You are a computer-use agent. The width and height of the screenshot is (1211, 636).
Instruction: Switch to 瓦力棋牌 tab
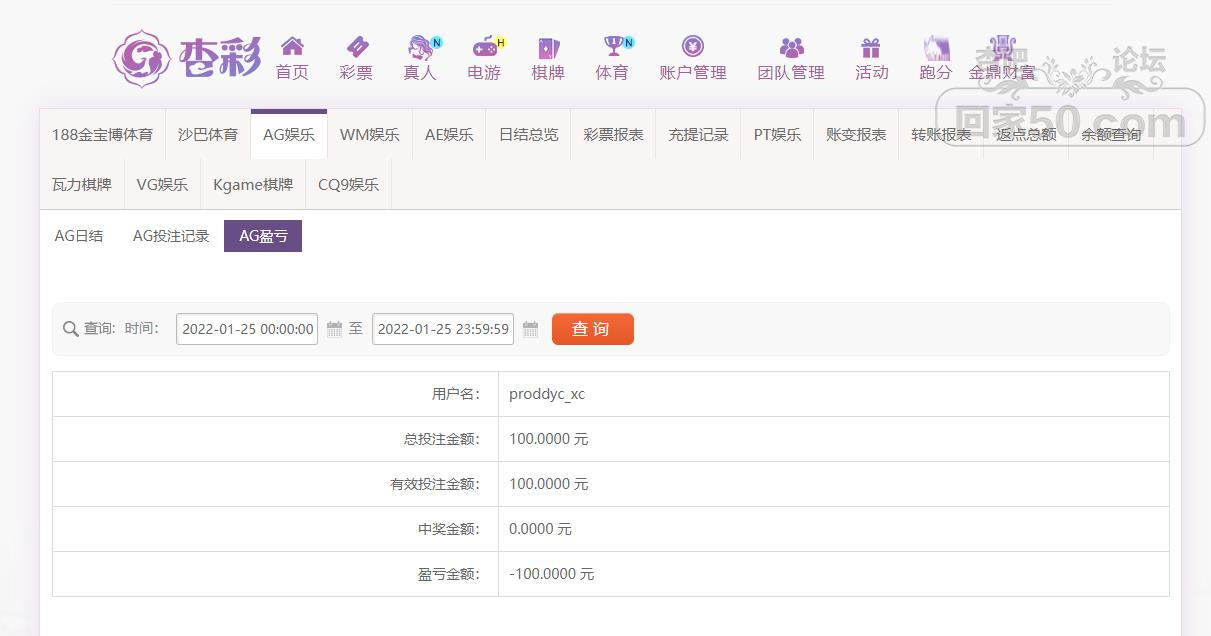point(82,184)
